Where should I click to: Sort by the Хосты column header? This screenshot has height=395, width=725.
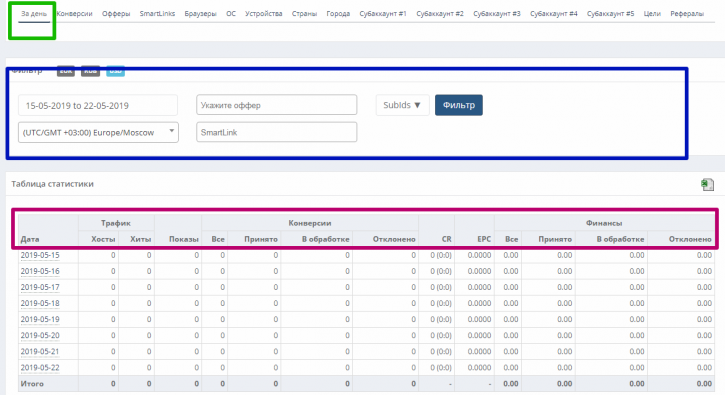[x=103, y=239]
